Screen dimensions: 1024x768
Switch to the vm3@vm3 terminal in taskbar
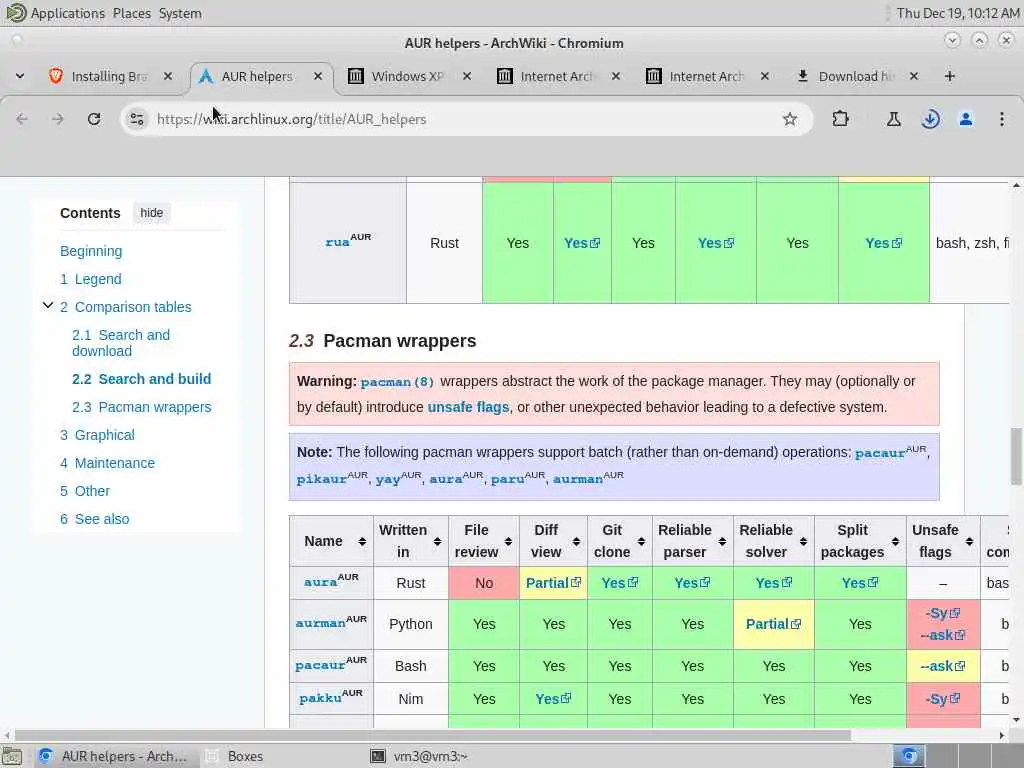(x=430, y=756)
